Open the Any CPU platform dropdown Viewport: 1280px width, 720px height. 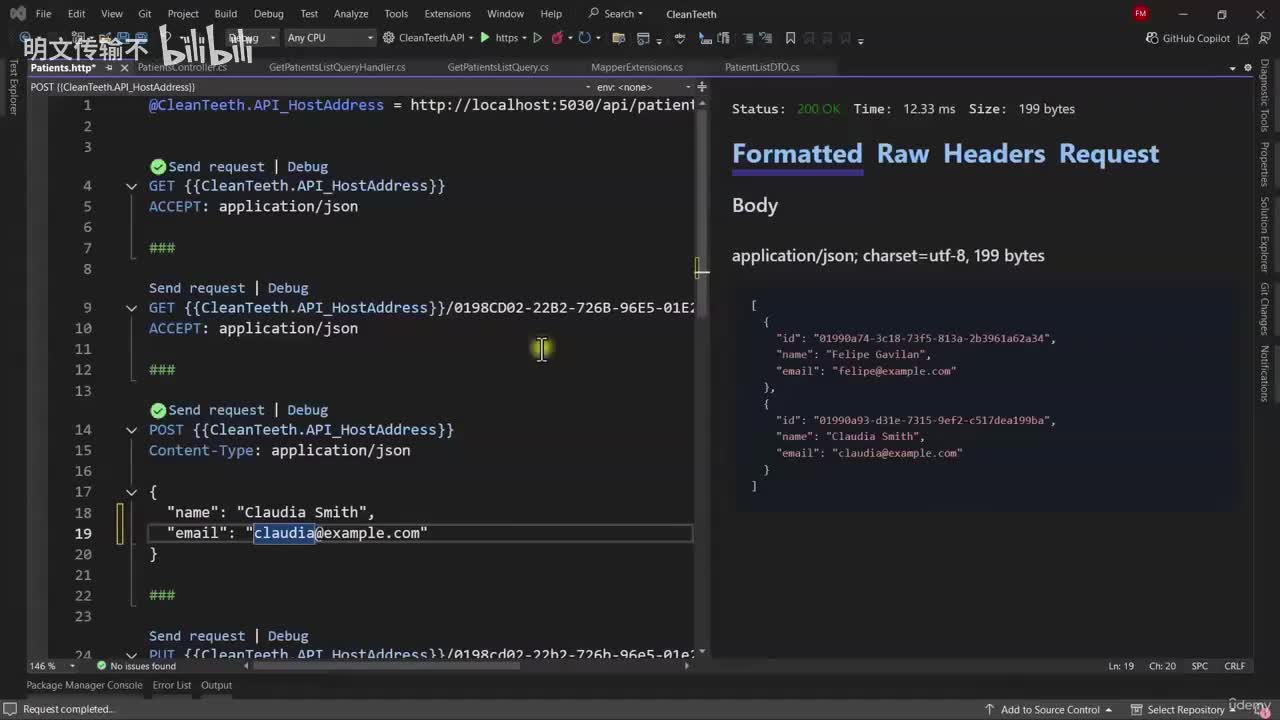(329, 38)
